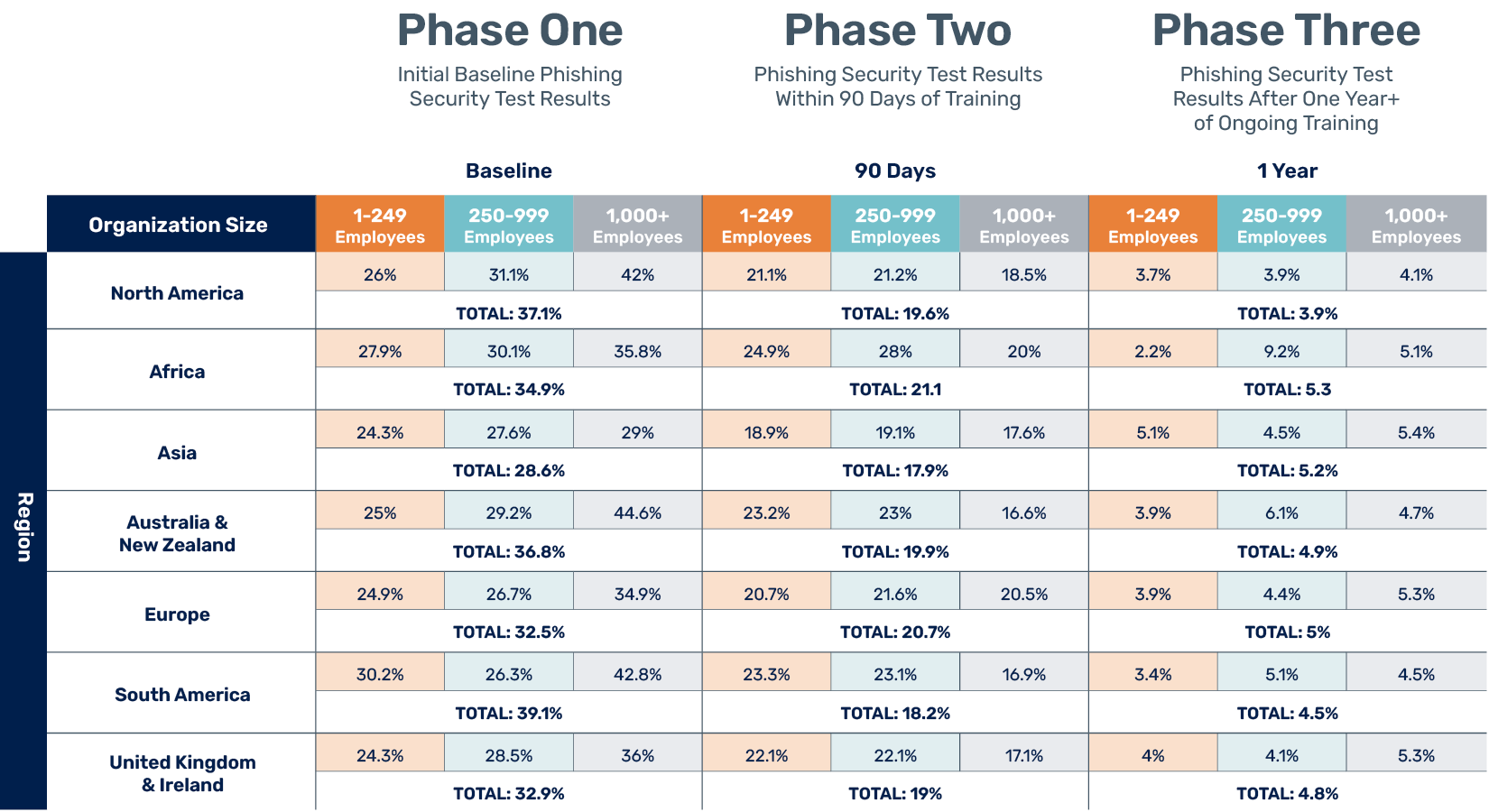Click the 90 Days column group label
This screenshot has width=1489, height=812.
click(x=895, y=171)
